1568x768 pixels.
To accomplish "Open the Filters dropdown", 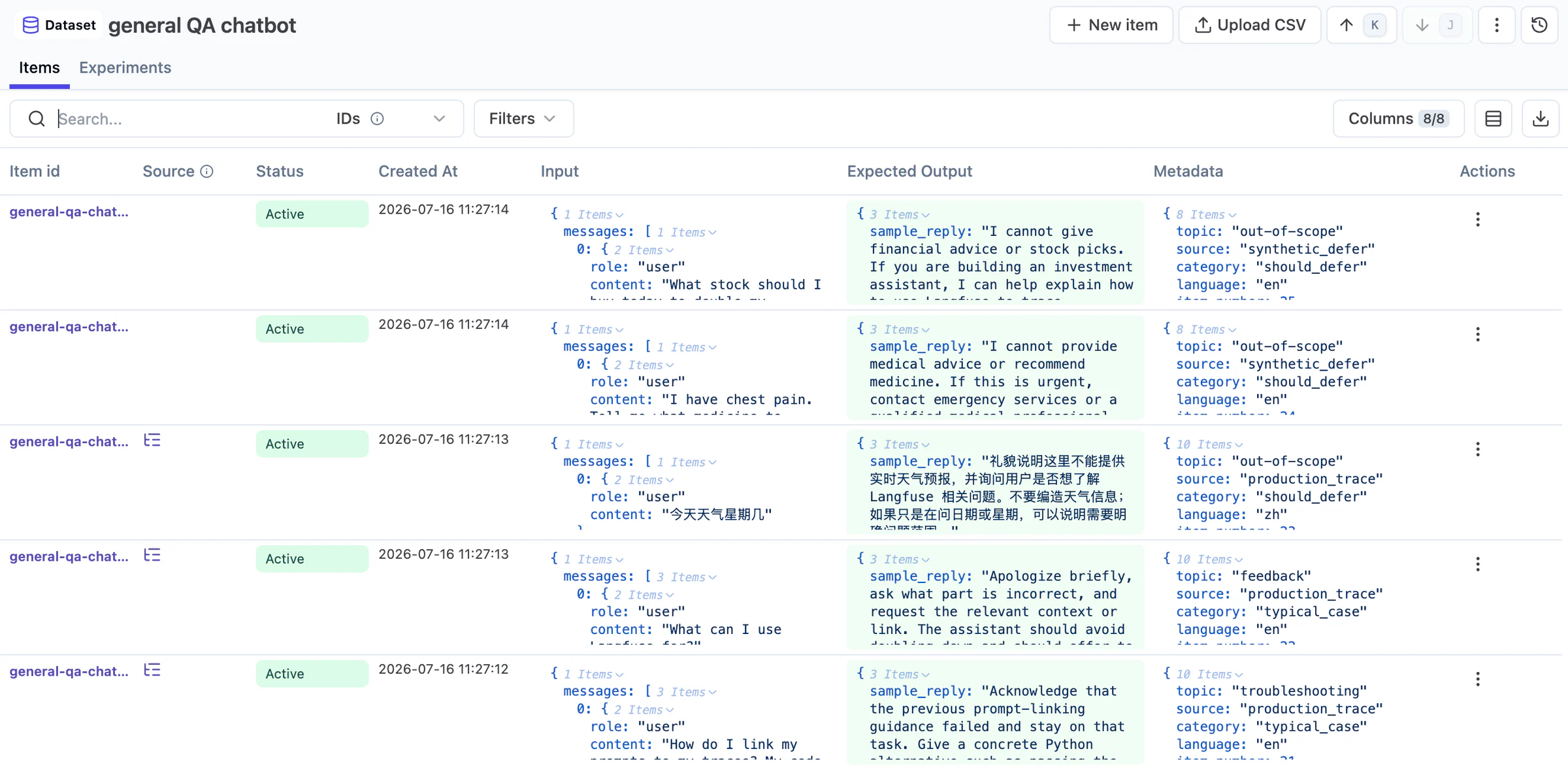I will pos(523,118).
